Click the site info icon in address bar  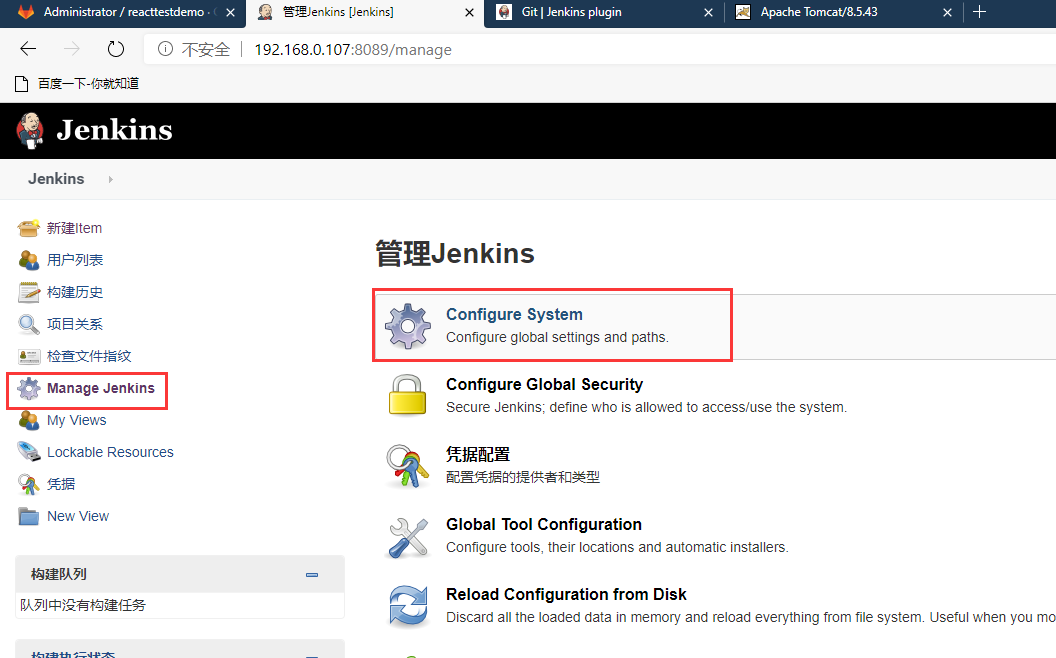point(165,49)
